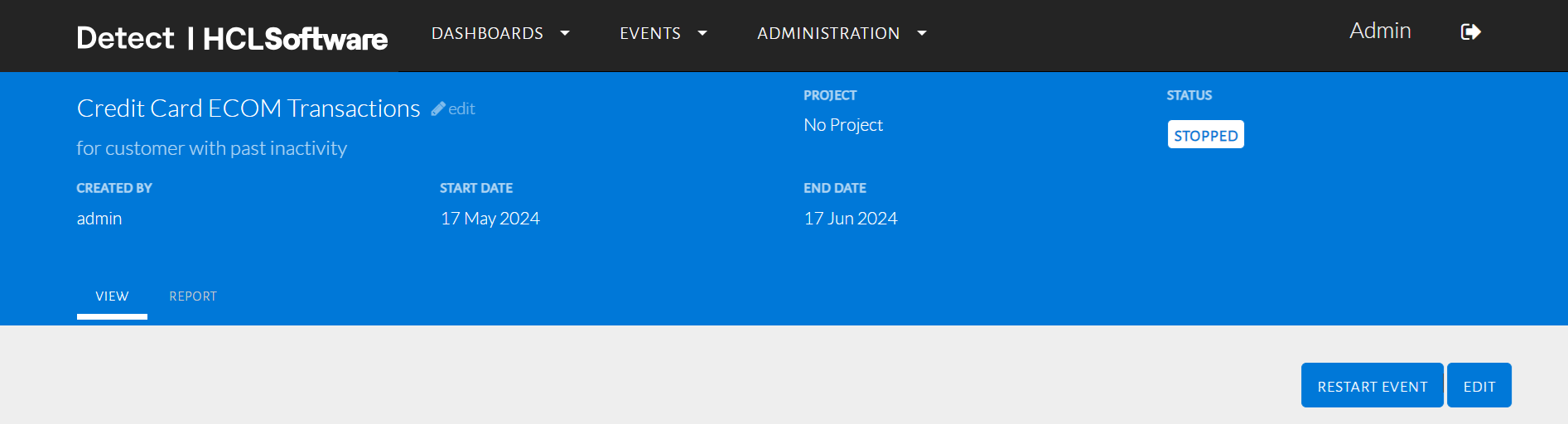Click the pencil icon beside event title
Viewport: 1568px width, 424px height.
pos(438,108)
